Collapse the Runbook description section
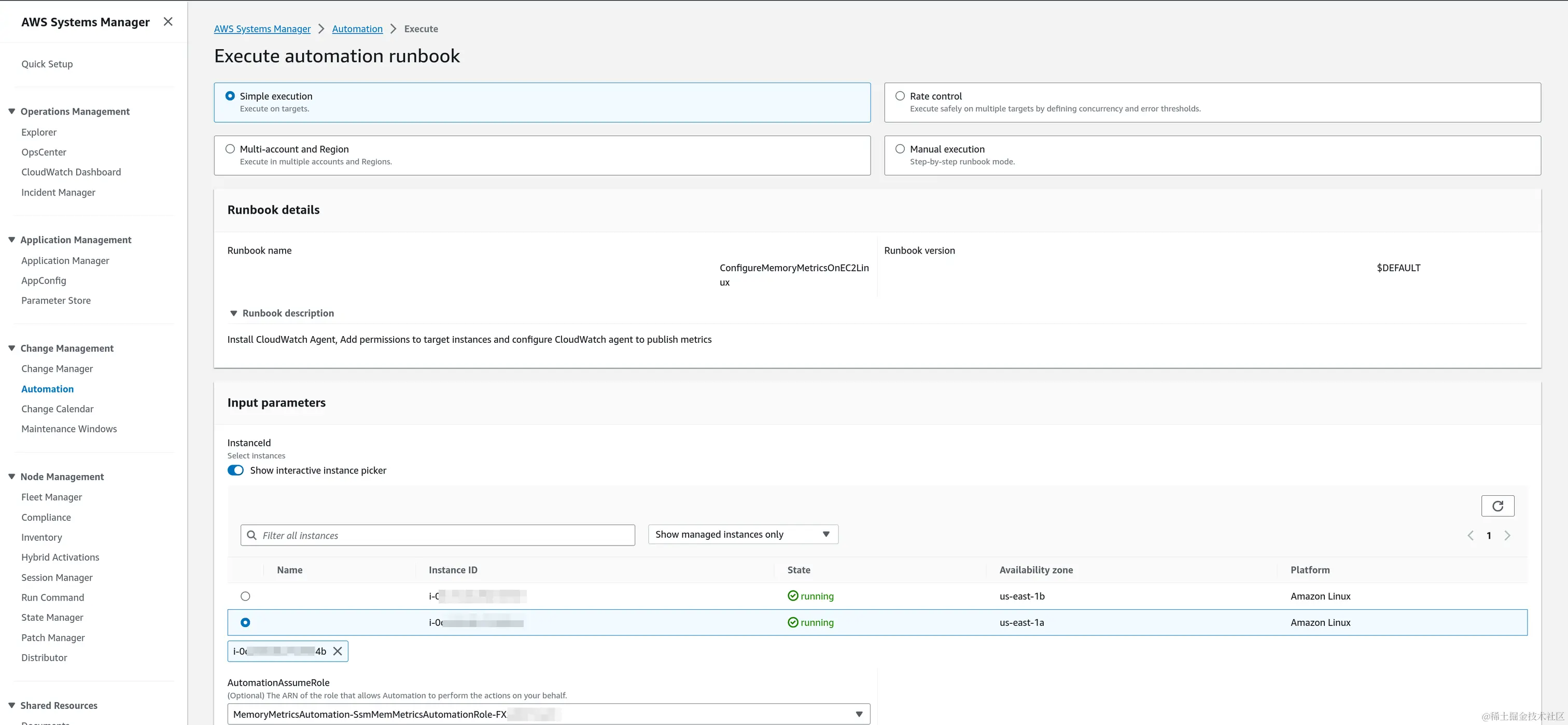Image resolution: width=1568 pixels, height=725 pixels. 233,314
